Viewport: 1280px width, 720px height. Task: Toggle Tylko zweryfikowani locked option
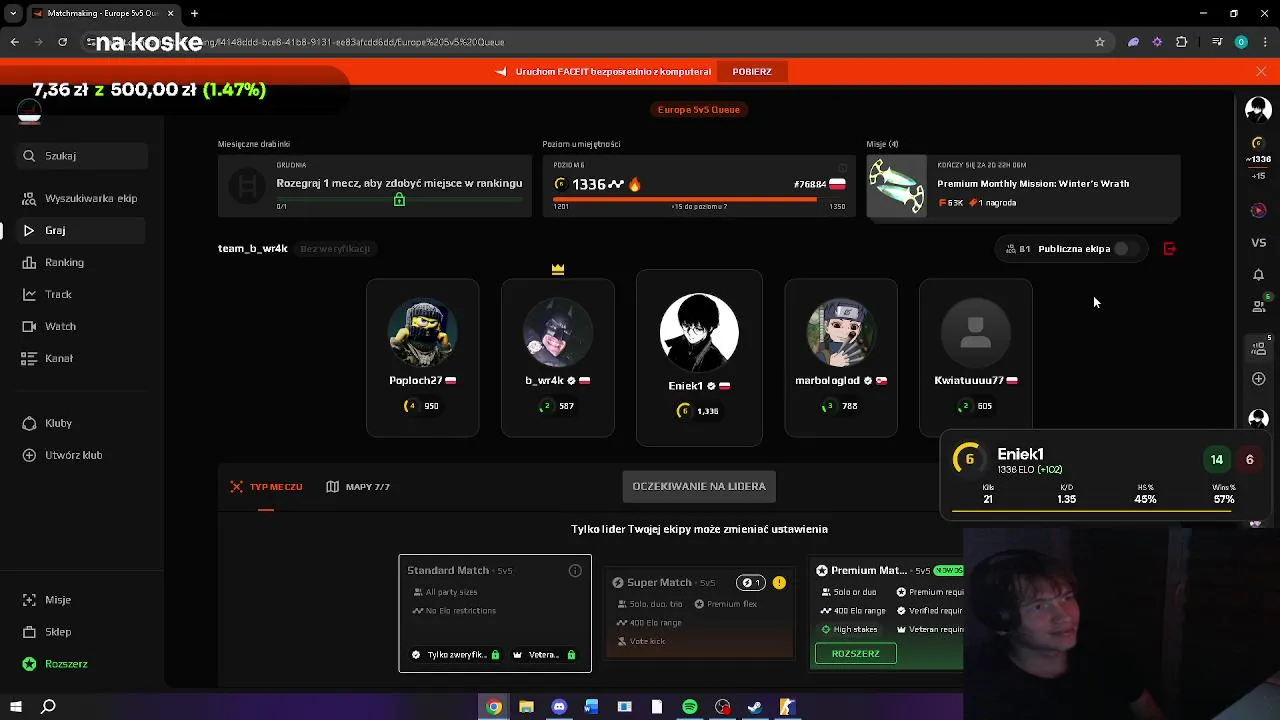pyautogui.click(x=456, y=655)
